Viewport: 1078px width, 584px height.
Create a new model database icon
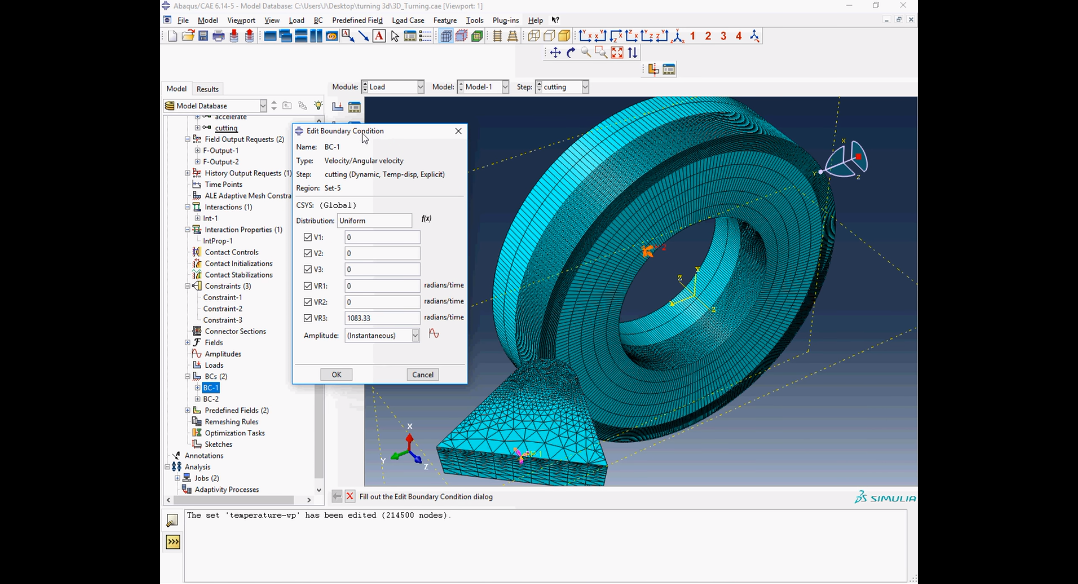[173, 36]
